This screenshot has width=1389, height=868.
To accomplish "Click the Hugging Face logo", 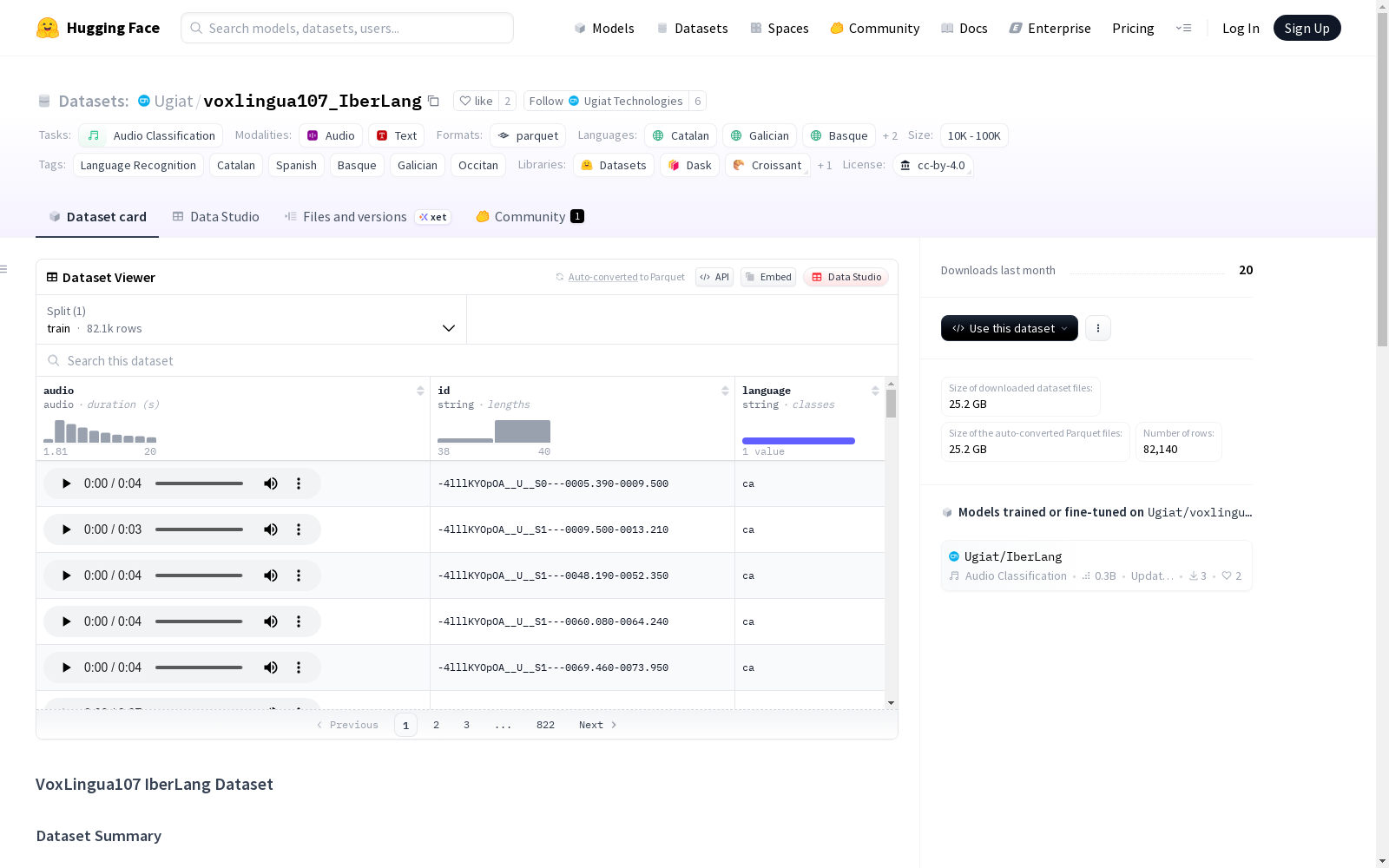I will [98, 28].
